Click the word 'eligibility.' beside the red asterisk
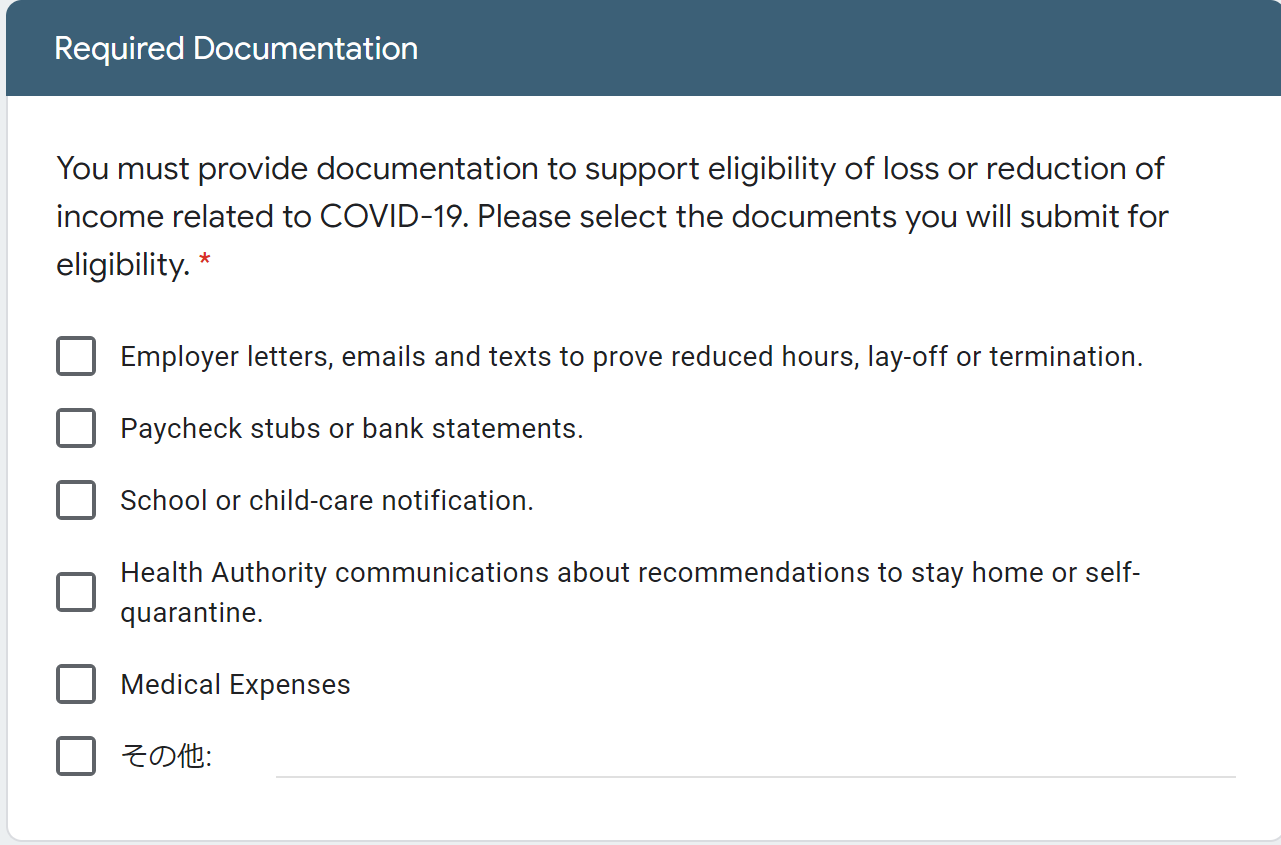This screenshot has height=845, width=1281. [x=123, y=265]
